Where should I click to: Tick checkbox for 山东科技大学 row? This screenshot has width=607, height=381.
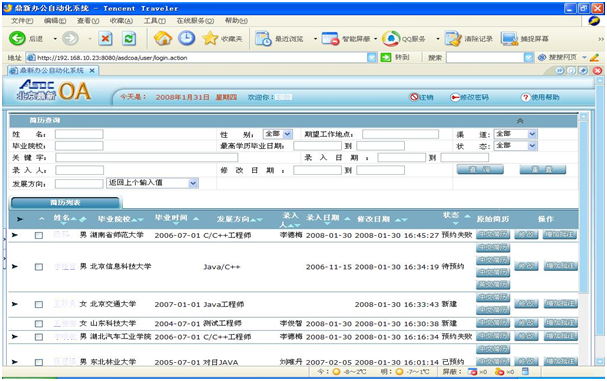coord(39,323)
